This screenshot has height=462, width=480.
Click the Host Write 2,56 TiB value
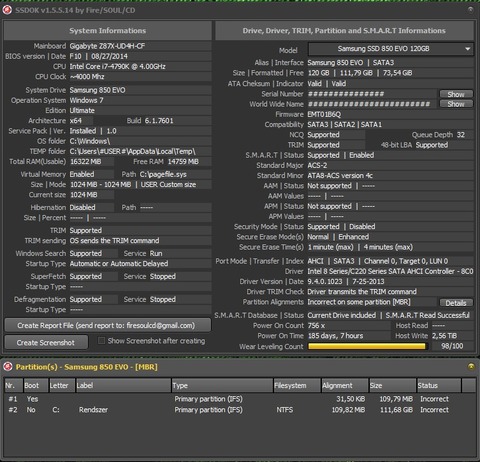click(445, 336)
